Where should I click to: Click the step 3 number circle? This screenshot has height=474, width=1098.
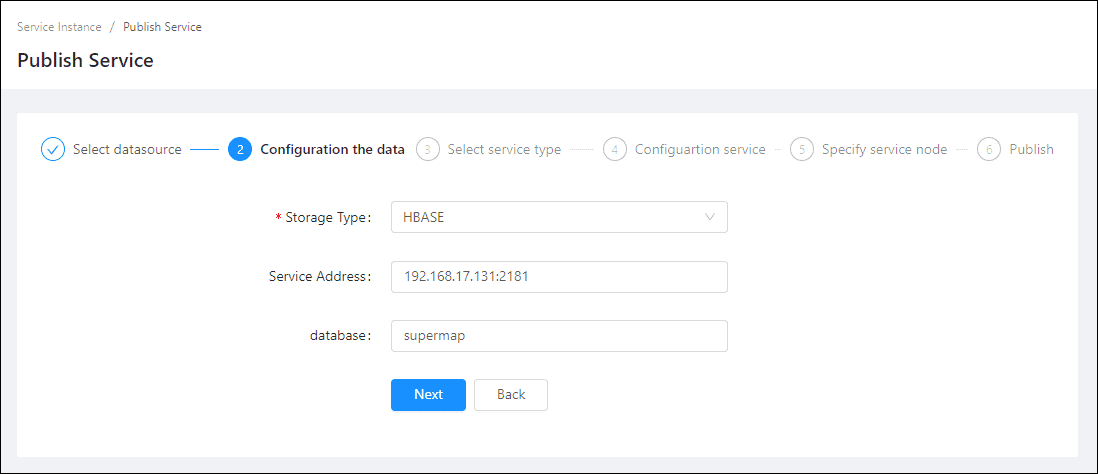[428, 149]
